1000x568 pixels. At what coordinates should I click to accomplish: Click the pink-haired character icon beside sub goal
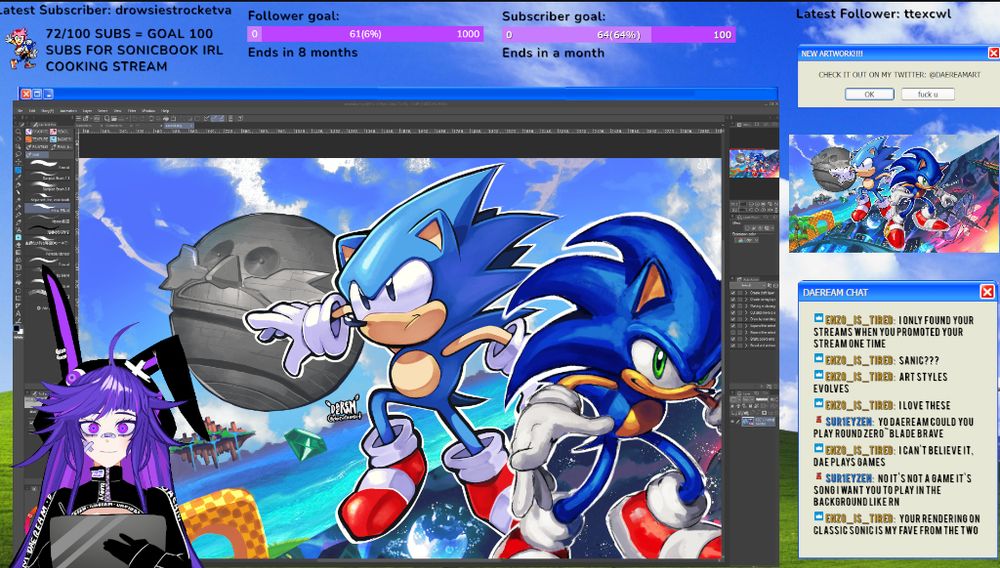pyautogui.click(x=21, y=48)
